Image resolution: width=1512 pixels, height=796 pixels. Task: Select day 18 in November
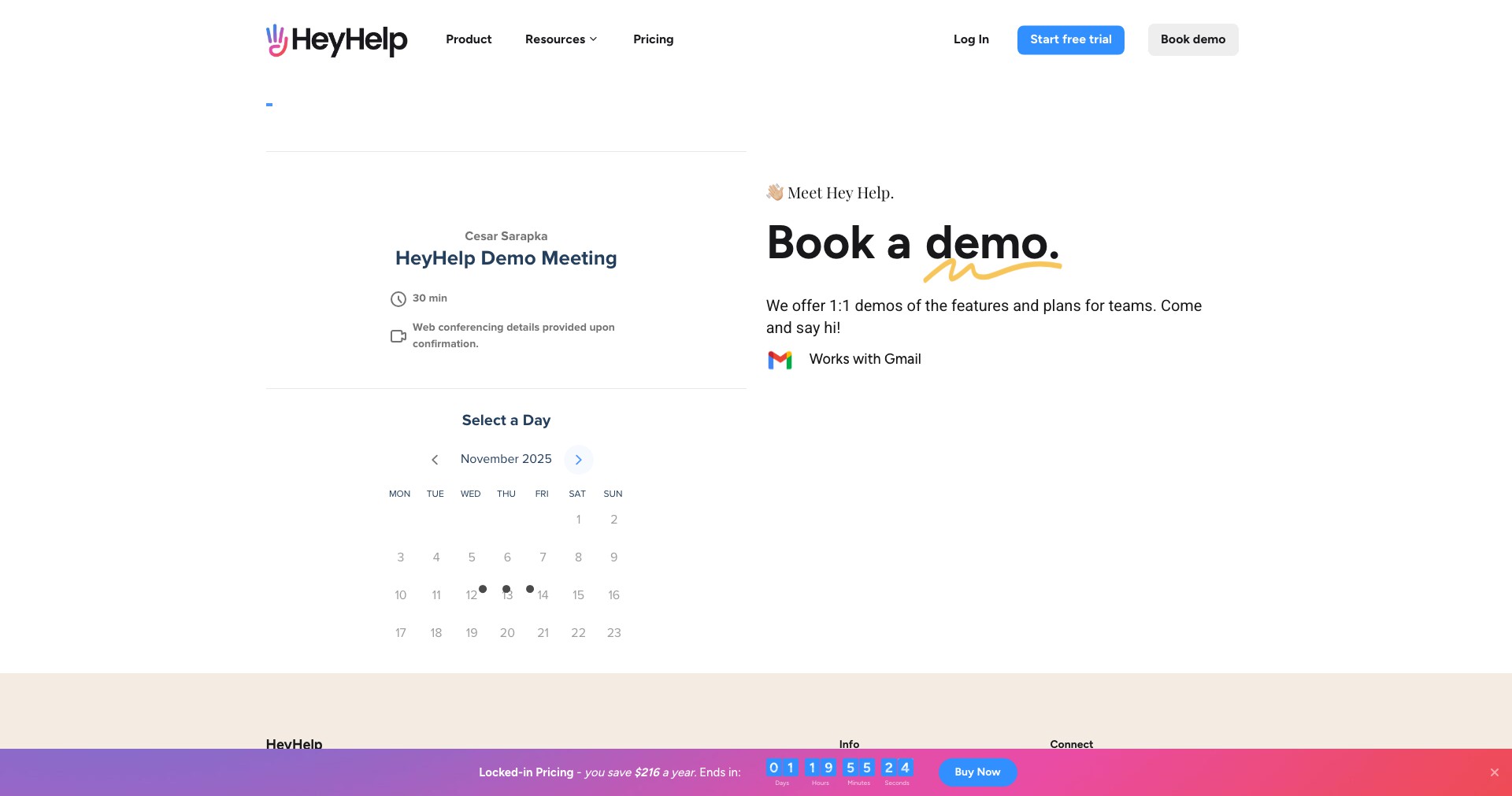435,633
